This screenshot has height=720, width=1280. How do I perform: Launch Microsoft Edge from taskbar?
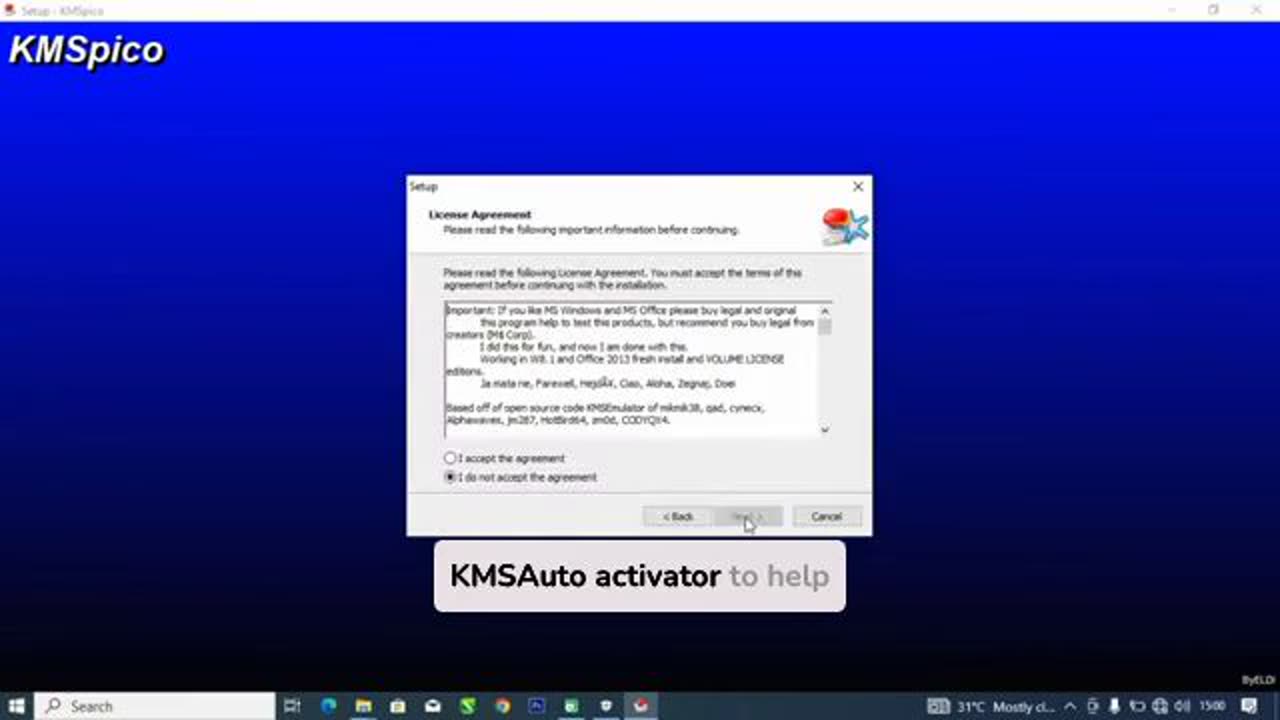point(328,706)
